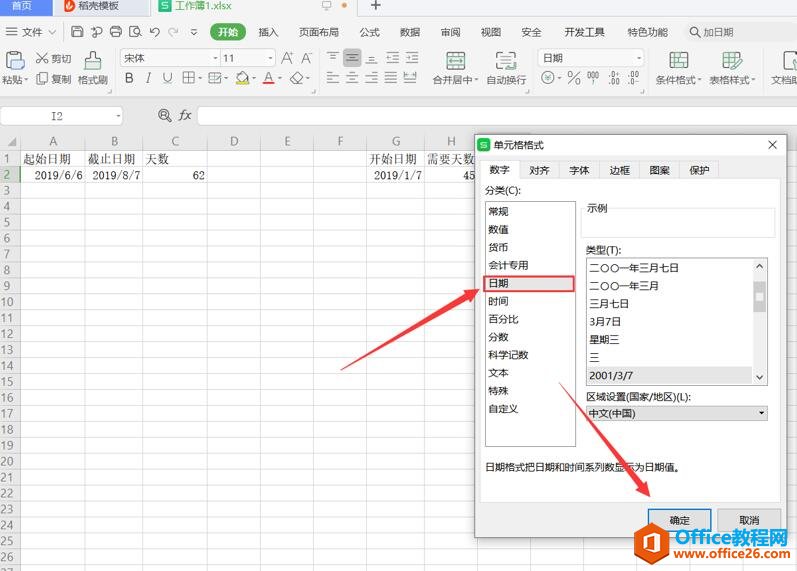Click the select-all corner of sheet
This screenshot has height=571, width=797.
point(10,141)
